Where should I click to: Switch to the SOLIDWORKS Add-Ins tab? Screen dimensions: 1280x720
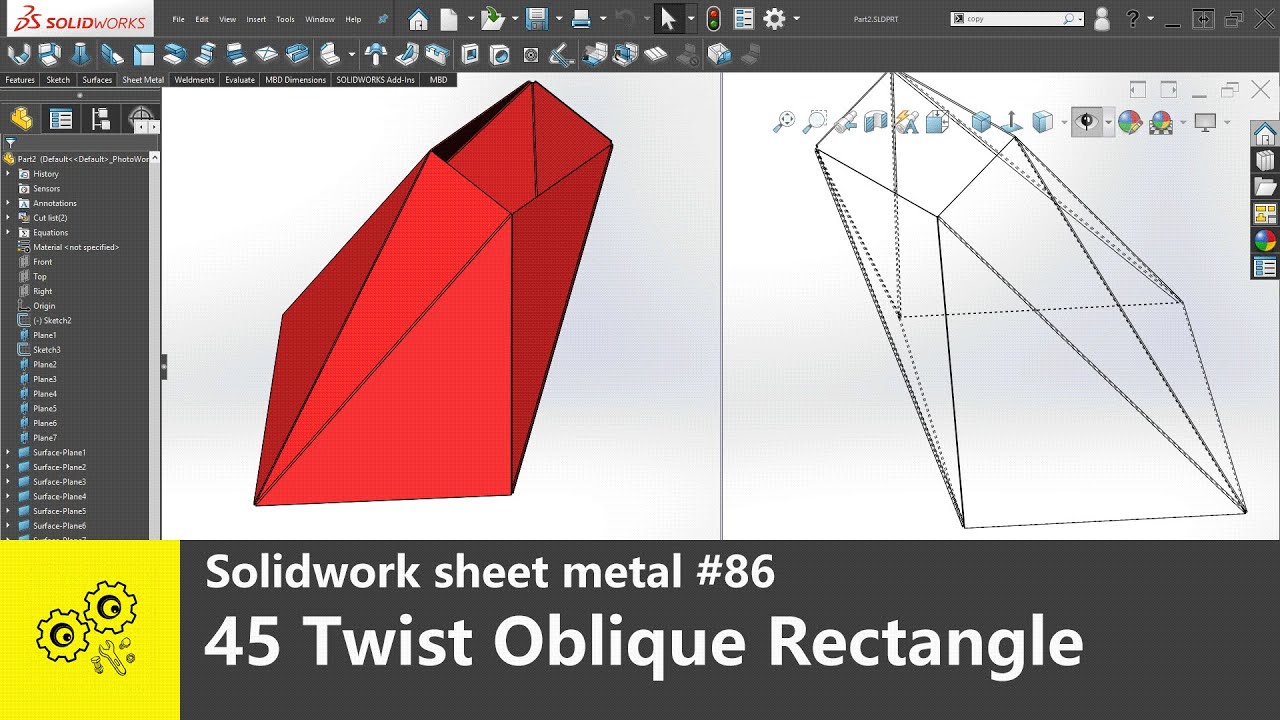tap(376, 80)
